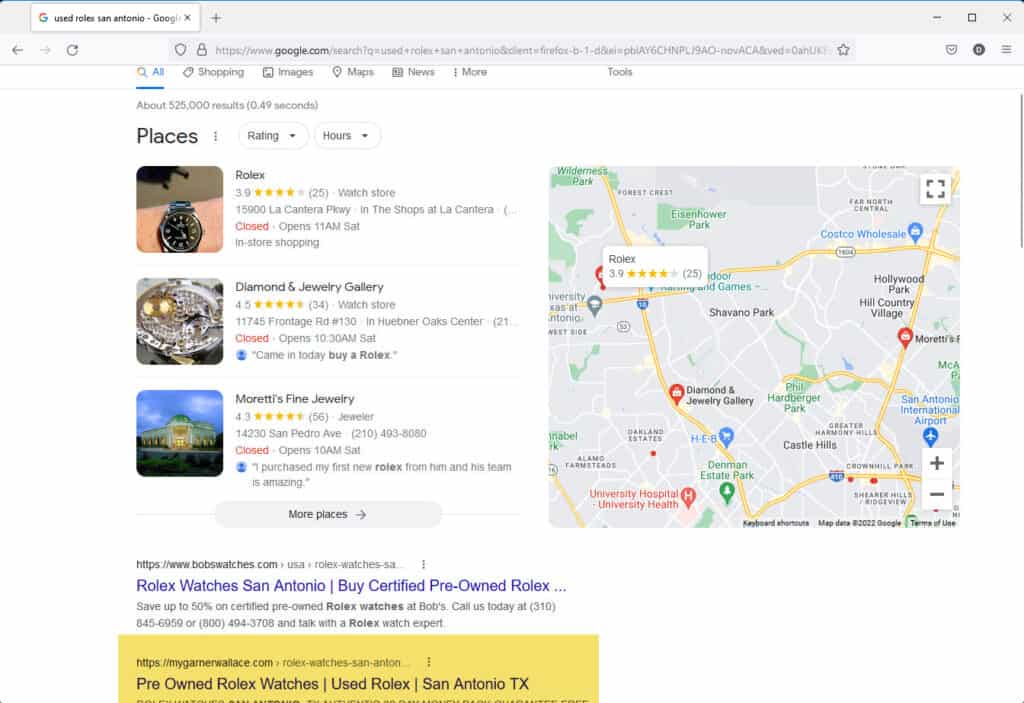Click the Costco Wholesale map pin
The height and width of the screenshot is (703, 1024).
click(x=916, y=231)
